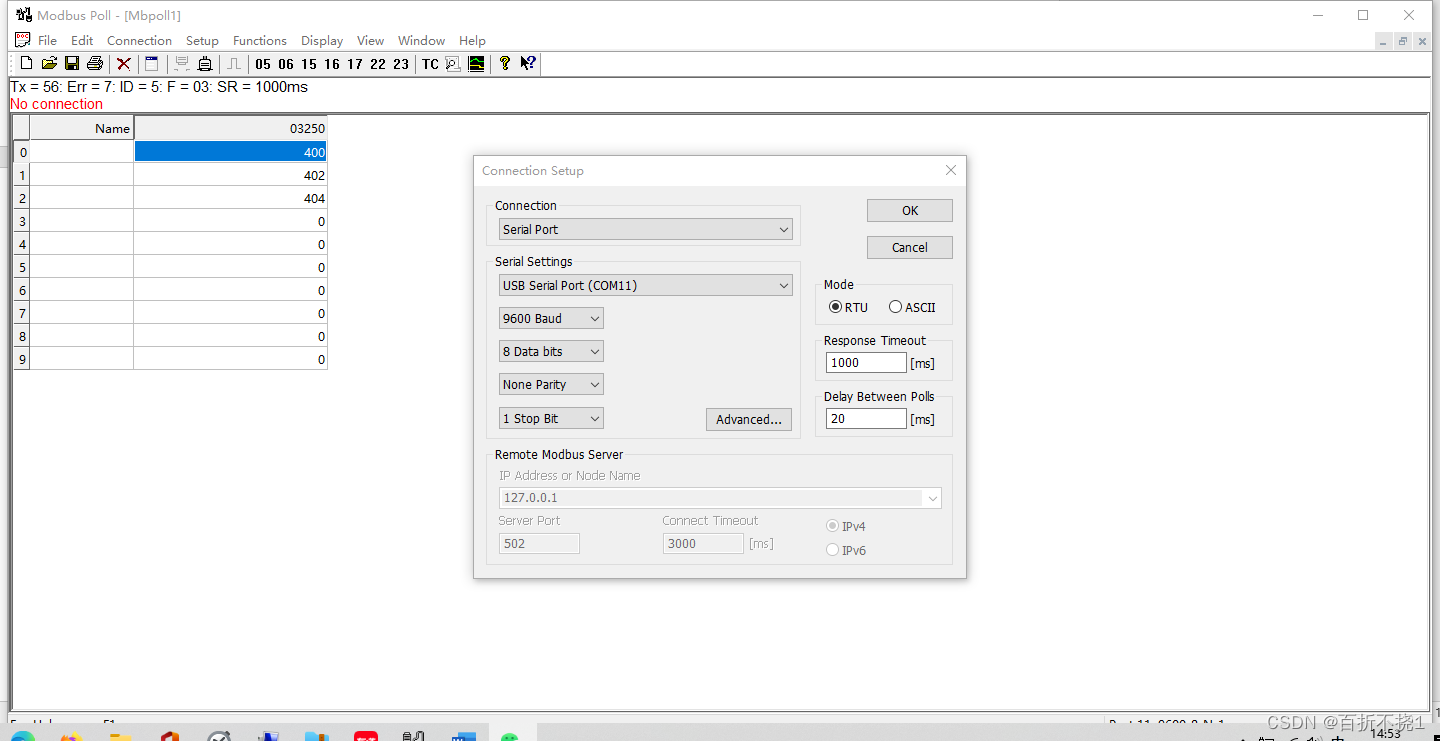Image resolution: width=1440 pixels, height=741 pixels.
Task: Click the Print toolbar icon
Action: (x=95, y=63)
